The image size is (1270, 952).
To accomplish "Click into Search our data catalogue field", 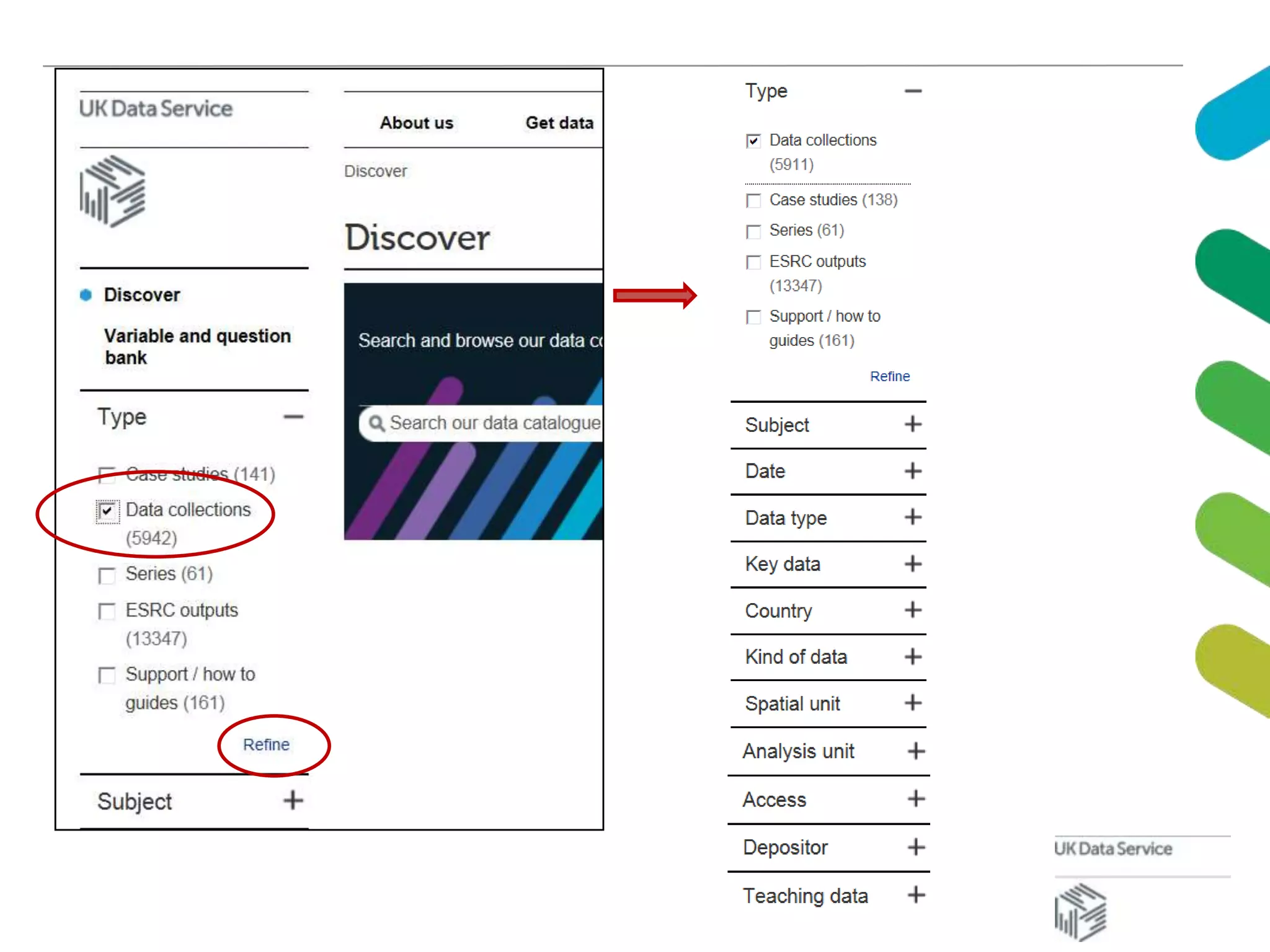I will (494, 423).
